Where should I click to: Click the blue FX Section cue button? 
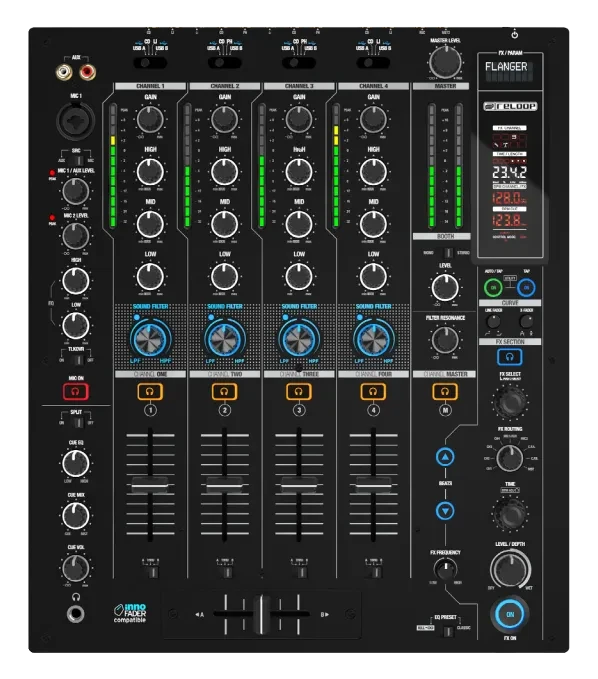pyautogui.click(x=510, y=357)
